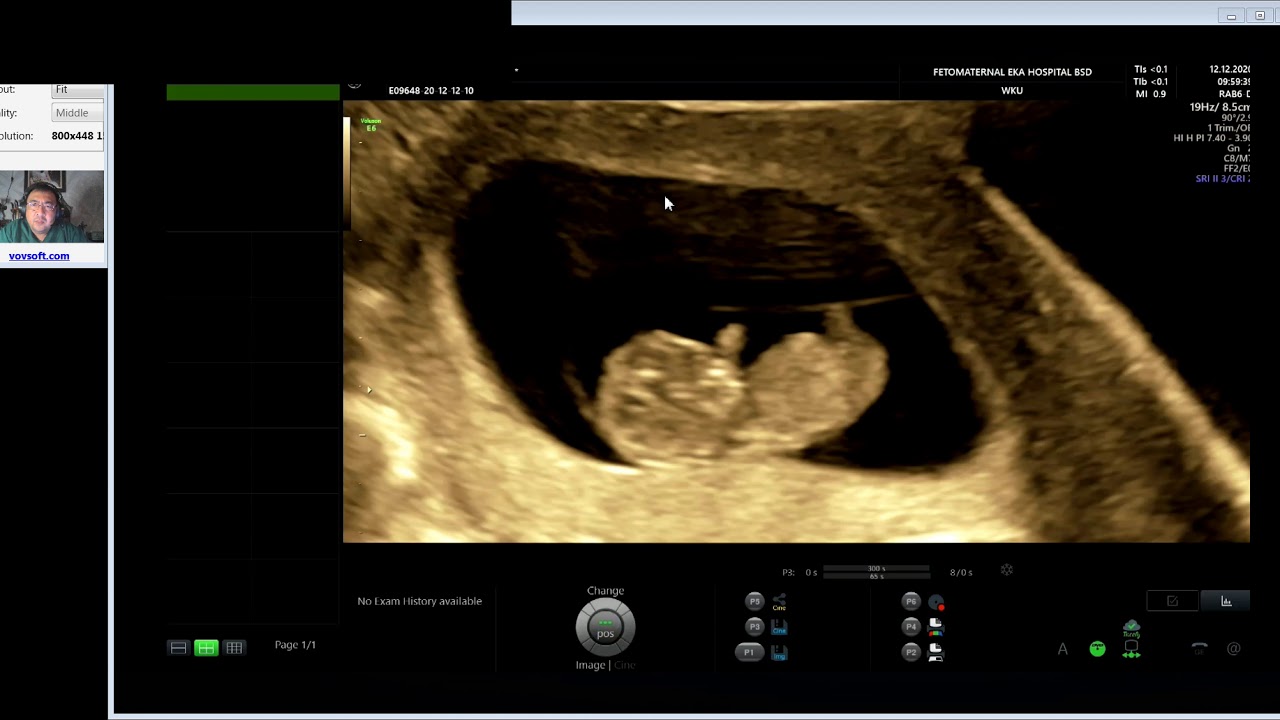Image resolution: width=1280 pixels, height=720 pixels.
Task: Minimize the top window
Action: point(1231,15)
